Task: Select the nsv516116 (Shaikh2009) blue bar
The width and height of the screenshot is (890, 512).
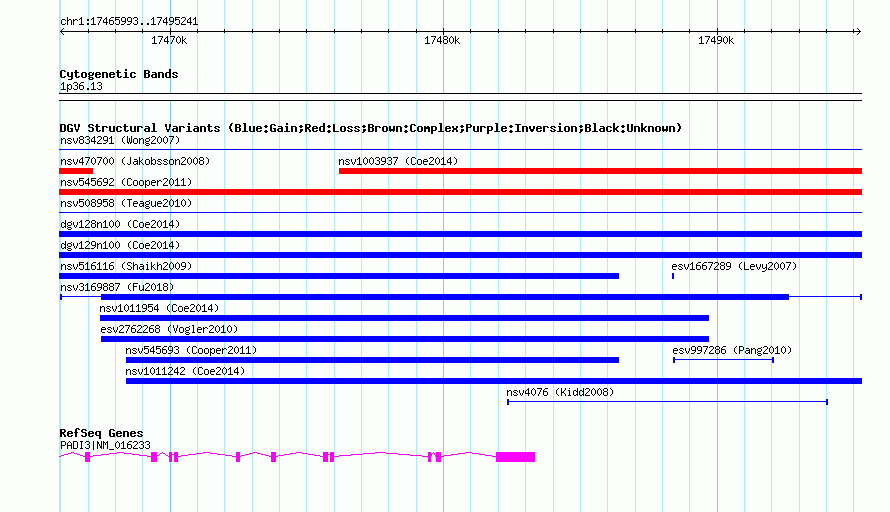Action: (x=339, y=276)
